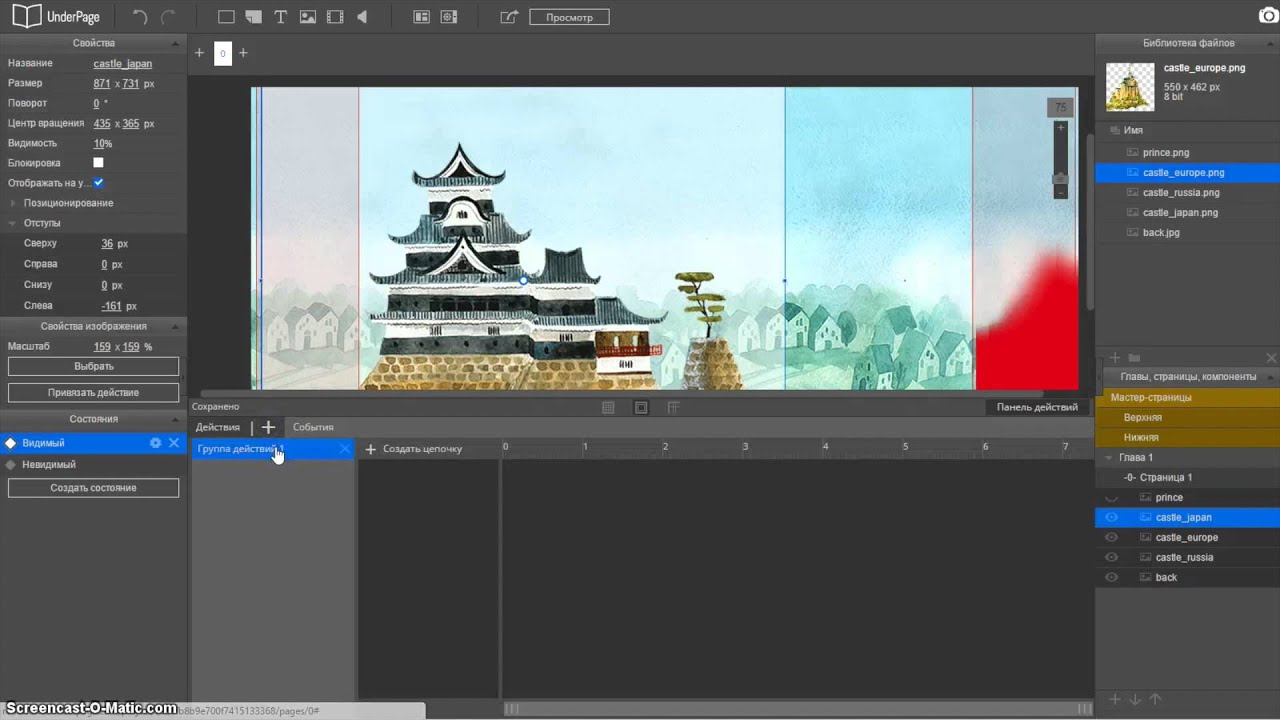Redo the action with the toolbar arrow
Image resolution: width=1280 pixels, height=720 pixels.
[168, 17]
